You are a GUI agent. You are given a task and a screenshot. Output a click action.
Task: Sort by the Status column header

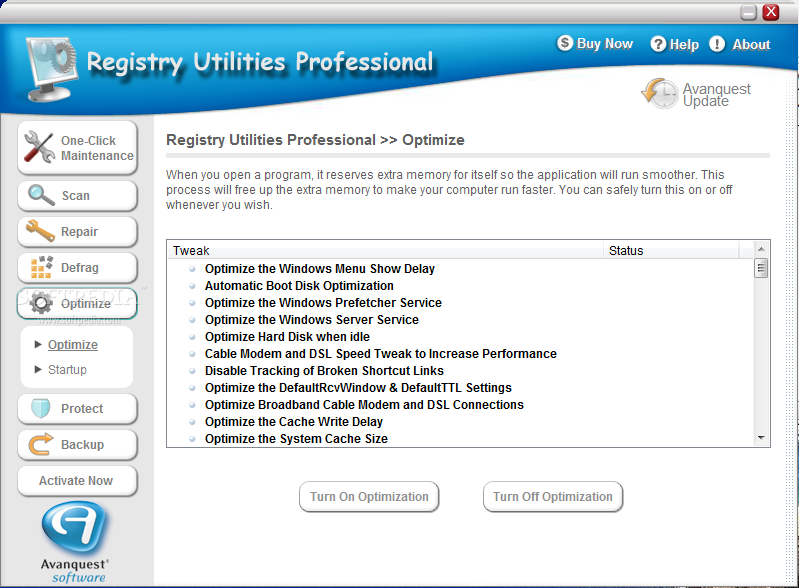[x=671, y=250]
